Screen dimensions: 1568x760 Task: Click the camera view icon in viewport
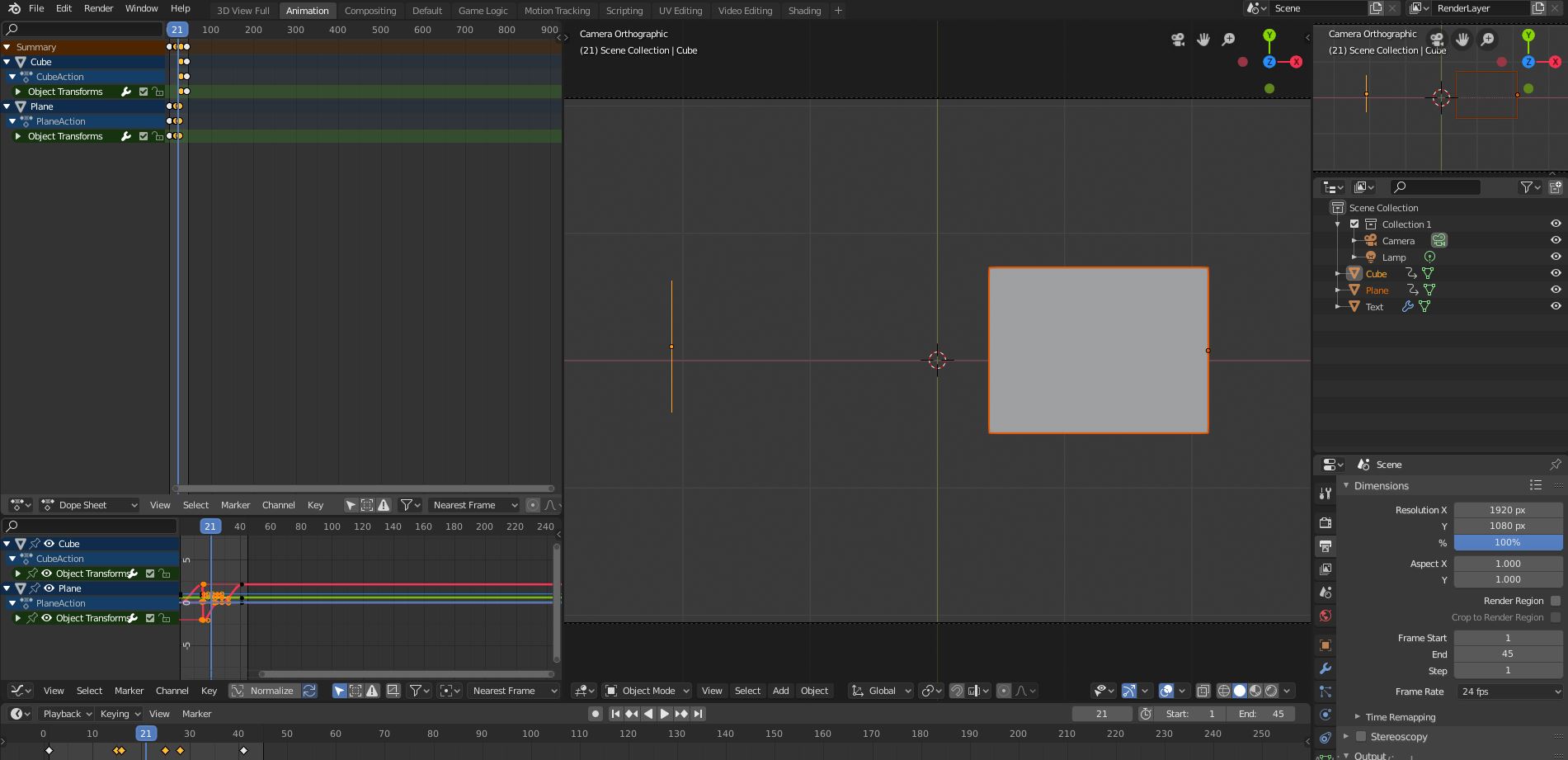click(x=1178, y=40)
